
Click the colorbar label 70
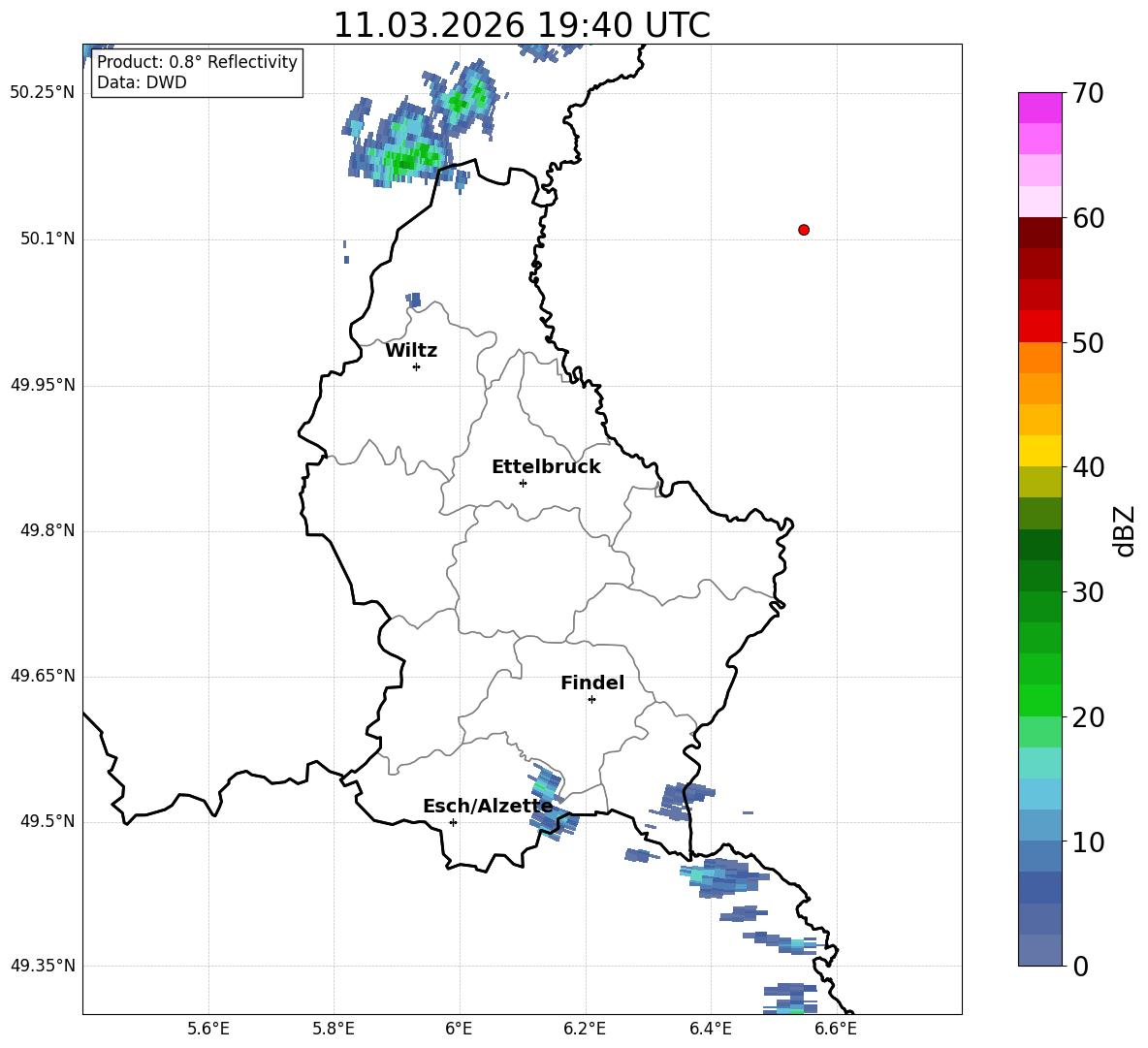(1088, 94)
